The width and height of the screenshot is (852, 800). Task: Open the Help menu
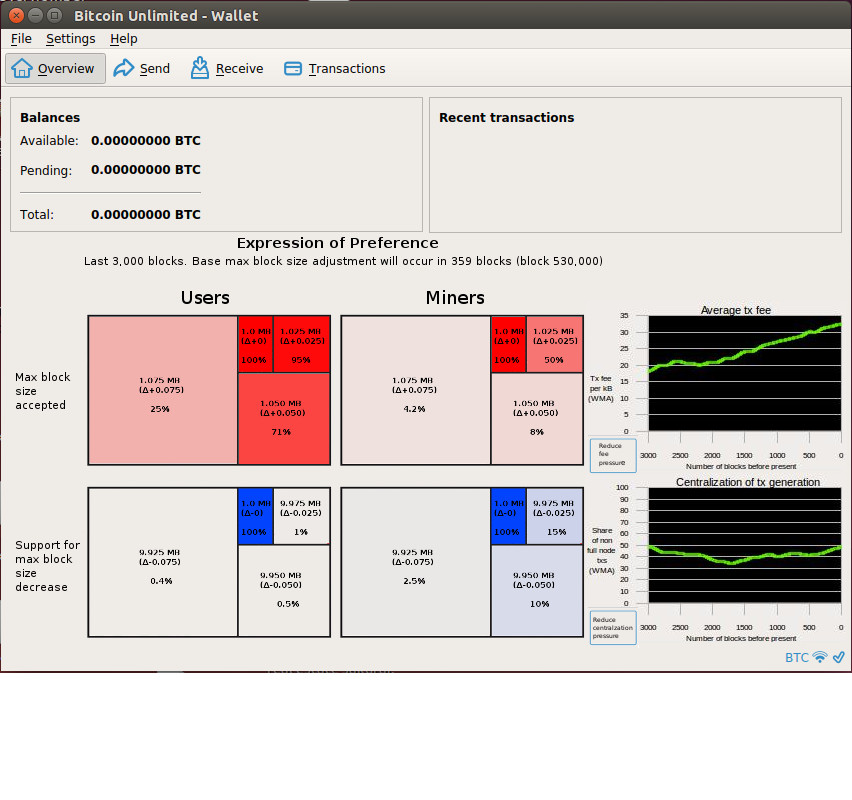click(x=123, y=39)
